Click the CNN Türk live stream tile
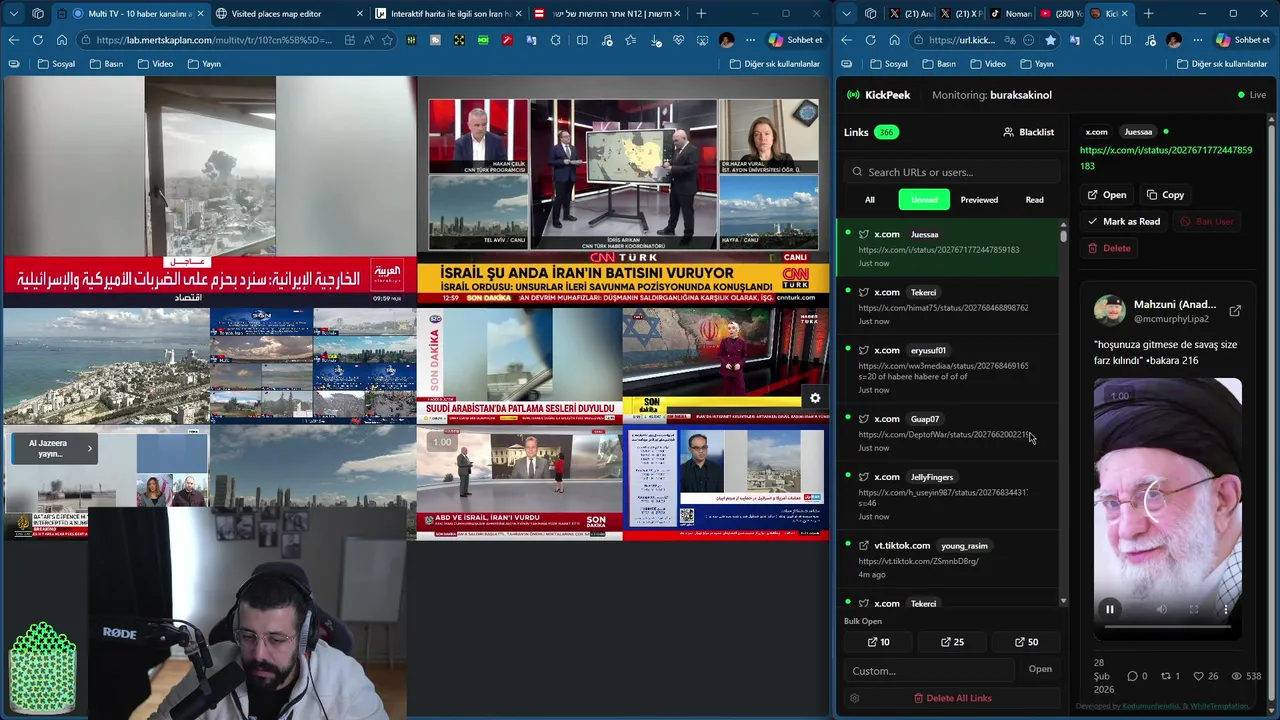The width and height of the screenshot is (1280, 720). [x=622, y=190]
